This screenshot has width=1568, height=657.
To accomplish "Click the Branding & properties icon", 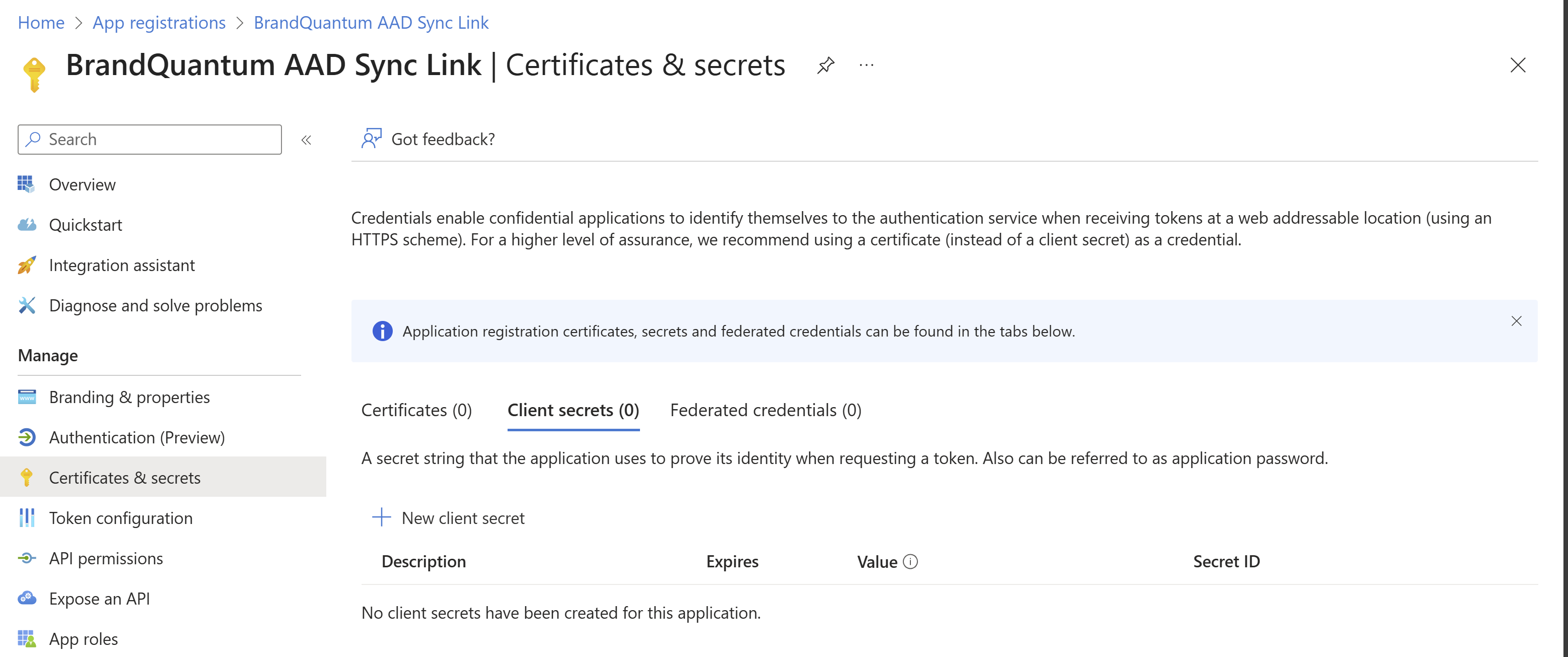I will (26, 397).
